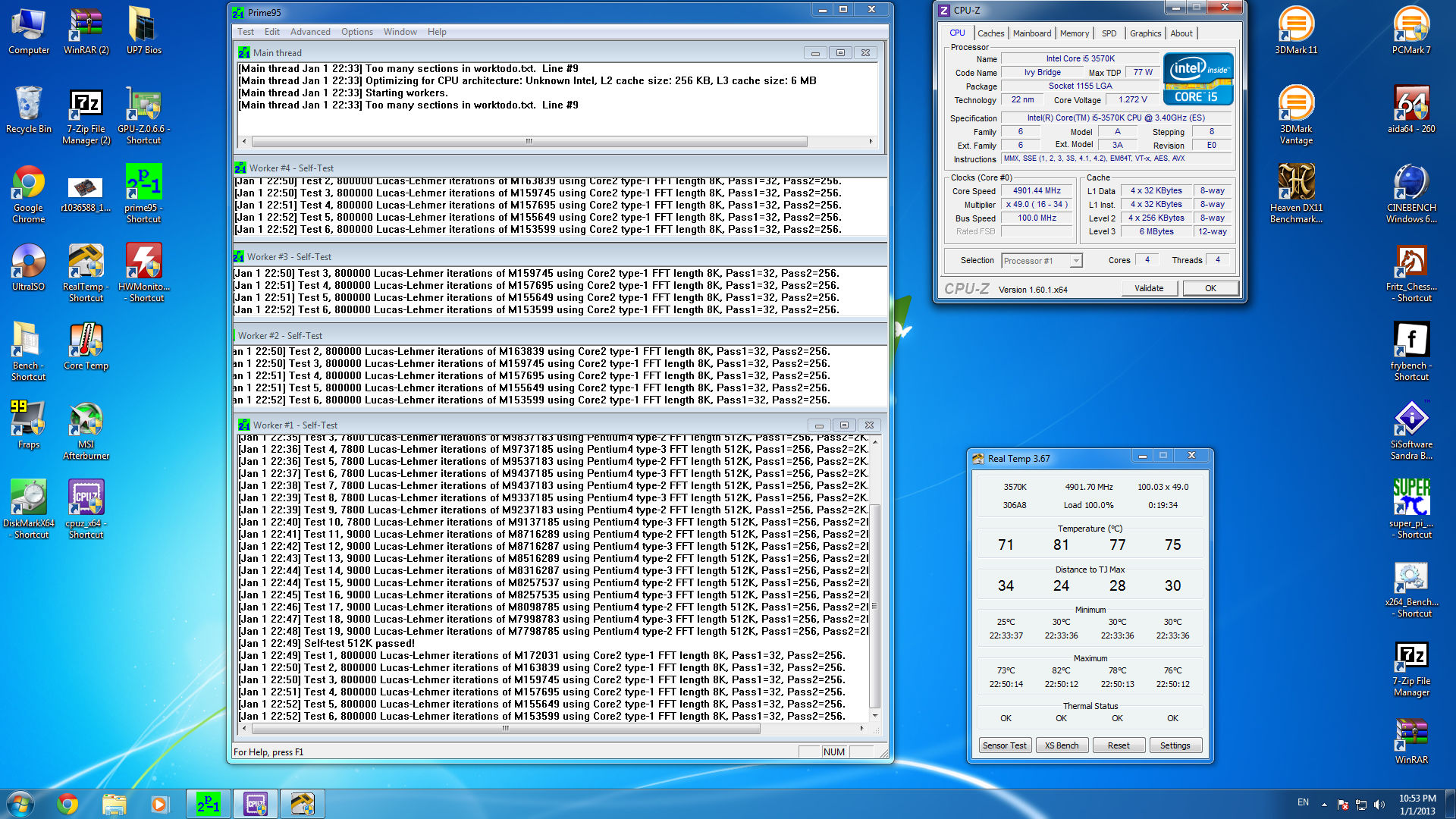This screenshot has width=1456, height=819.
Task: Launch x264_Bench shortcut icon
Action: (x=1411, y=589)
